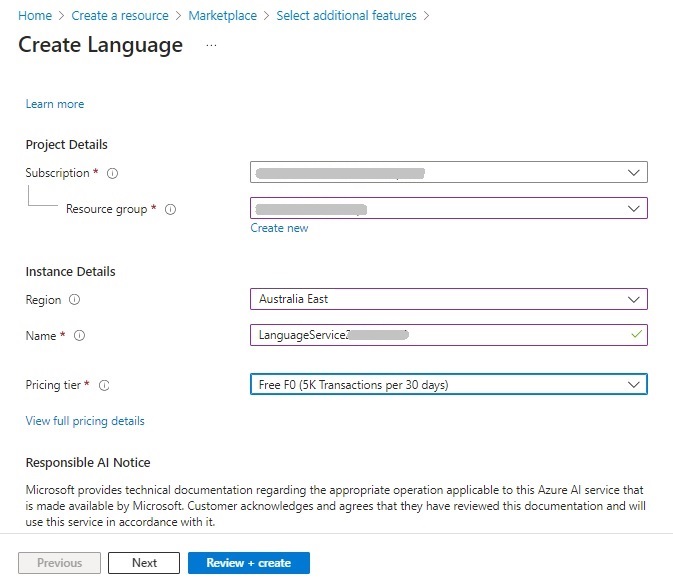Screen dimensions: 673x585
Task: Expand the Subscription dropdown
Action: click(448, 172)
